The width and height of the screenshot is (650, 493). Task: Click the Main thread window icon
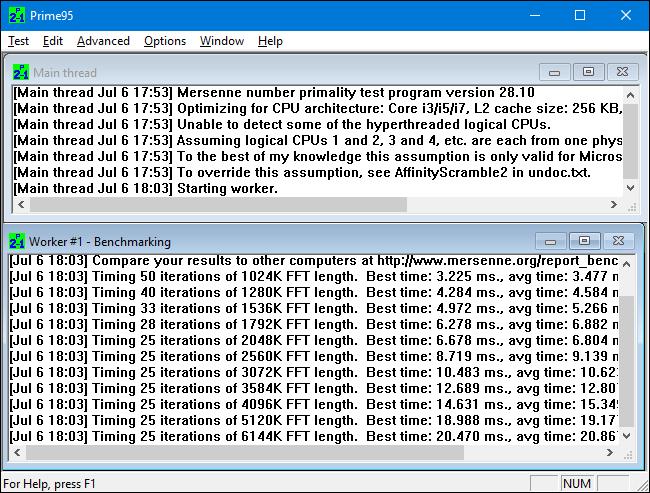[x=21, y=72]
